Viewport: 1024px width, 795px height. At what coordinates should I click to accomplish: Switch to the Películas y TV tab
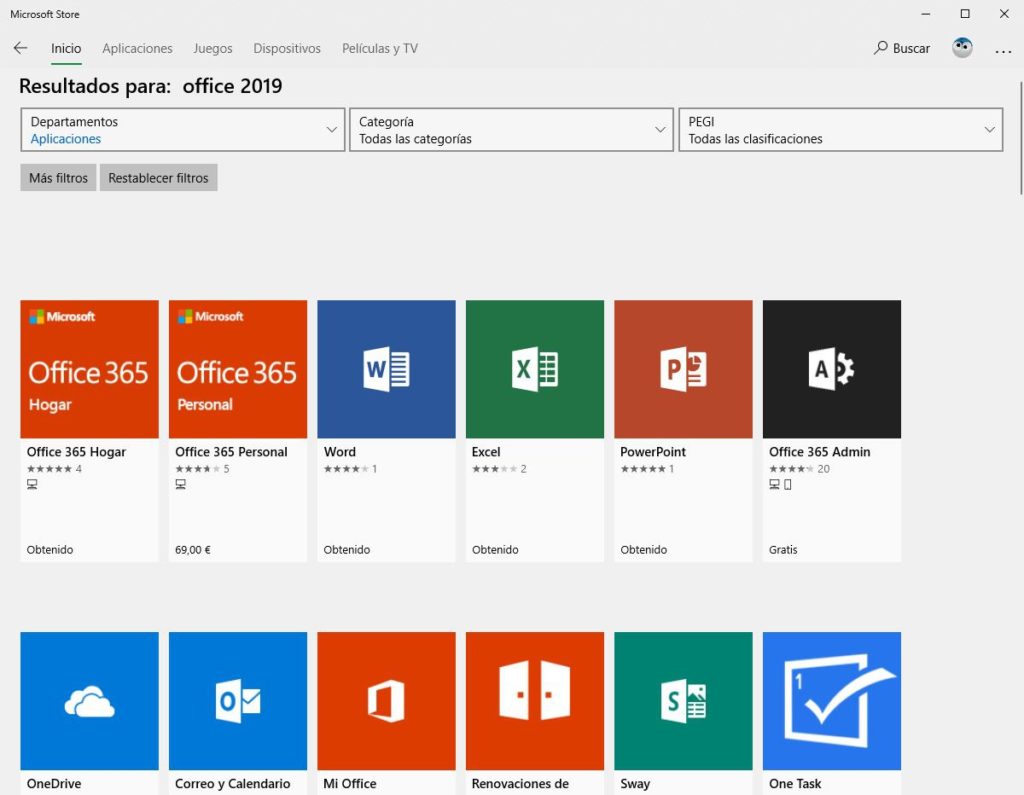tap(380, 48)
